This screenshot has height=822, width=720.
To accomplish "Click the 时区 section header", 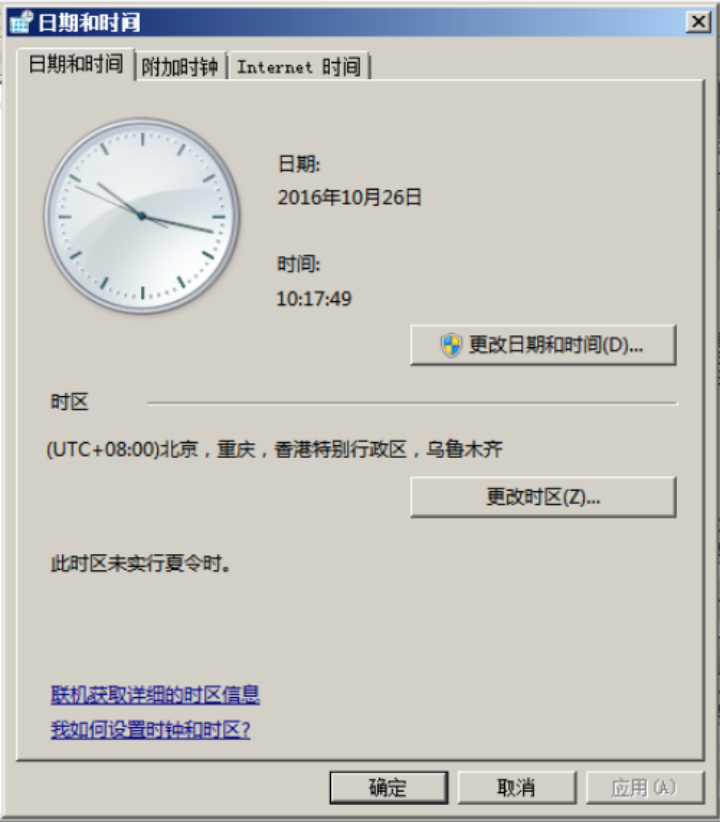I will click(x=69, y=402).
